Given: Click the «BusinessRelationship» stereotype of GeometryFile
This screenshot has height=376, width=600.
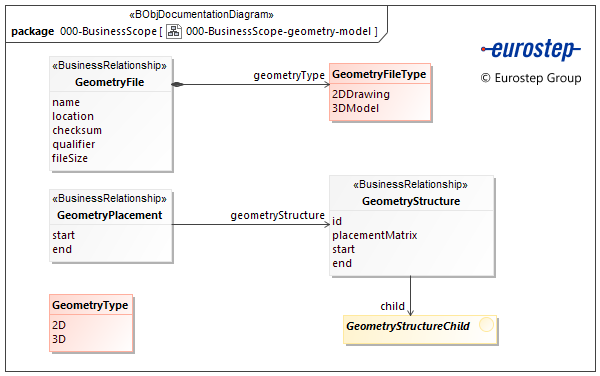Looking at the screenshot, I should 109,66.
